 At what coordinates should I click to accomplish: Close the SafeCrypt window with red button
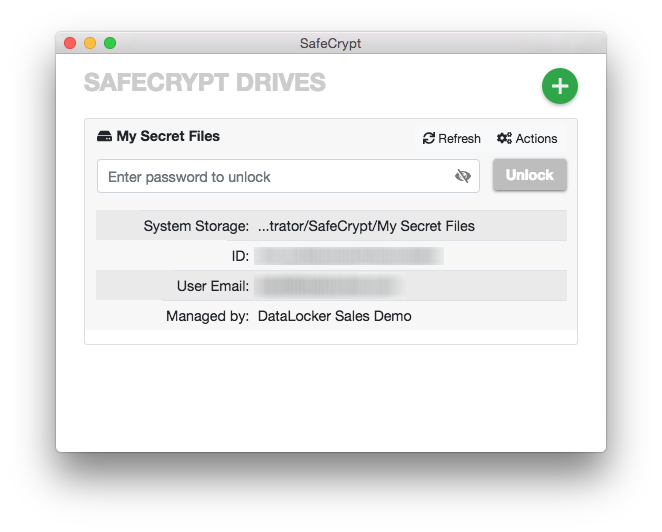(x=70, y=43)
